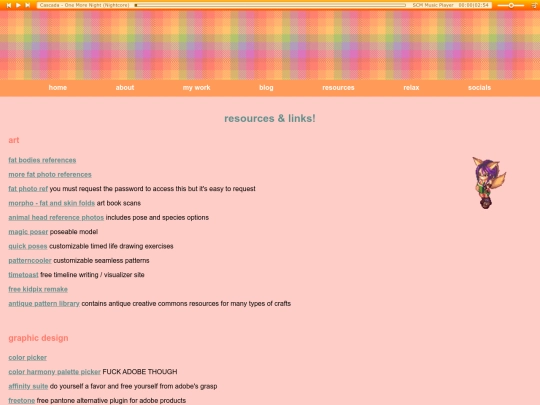Open the resources nav item
The width and height of the screenshot is (540, 405).
click(x=338, y=87)
